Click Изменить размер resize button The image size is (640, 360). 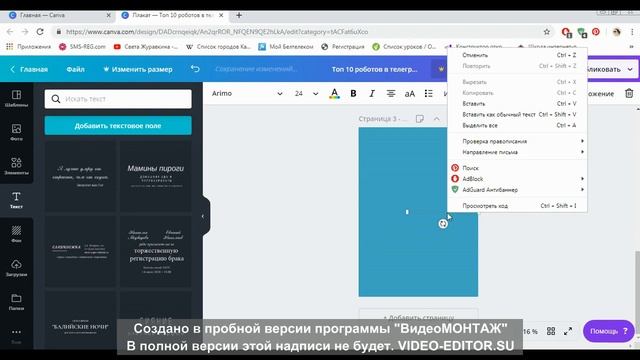(x=138, y=69)
